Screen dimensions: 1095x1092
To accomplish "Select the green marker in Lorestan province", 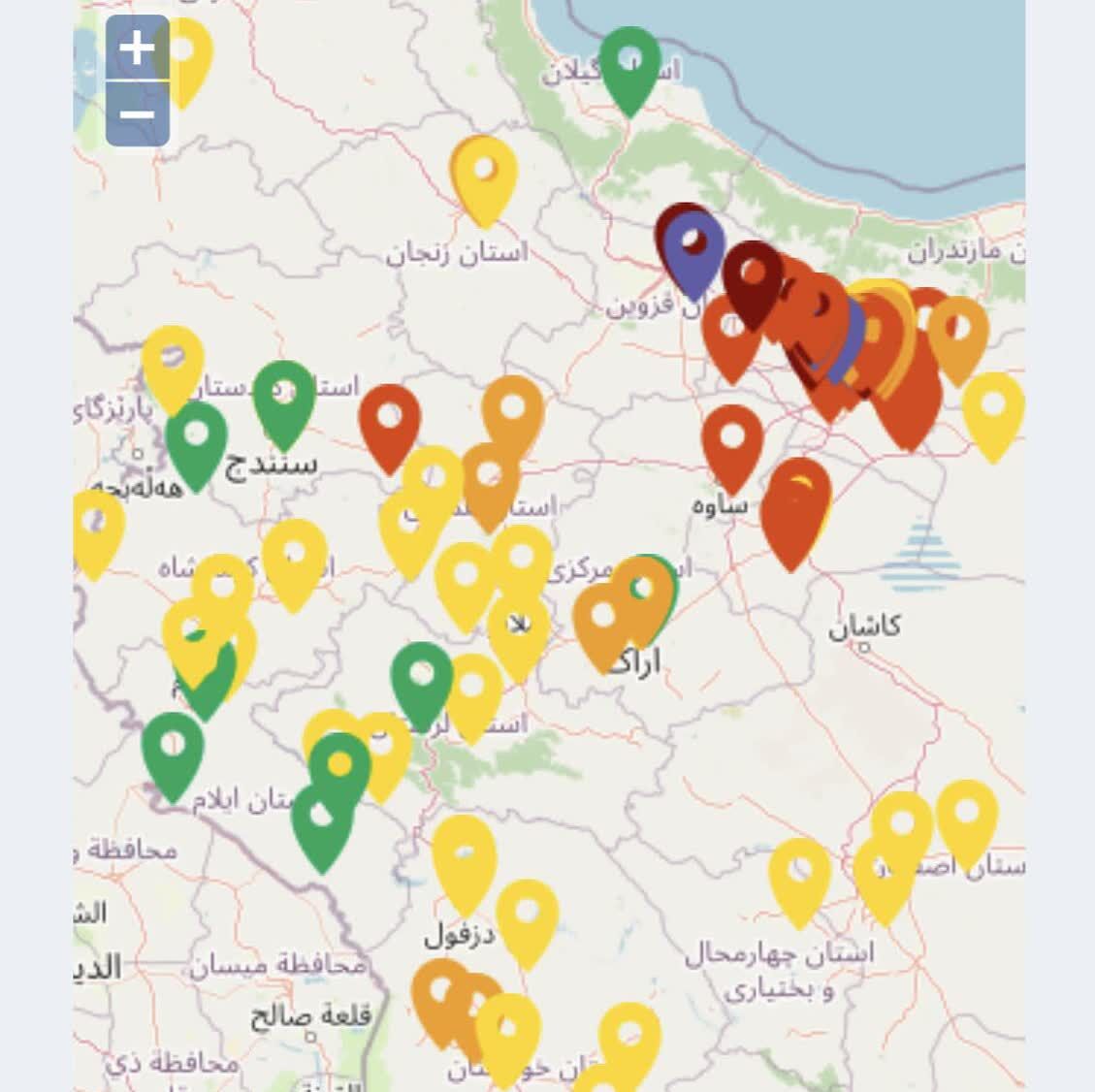I will coord(422,681).
